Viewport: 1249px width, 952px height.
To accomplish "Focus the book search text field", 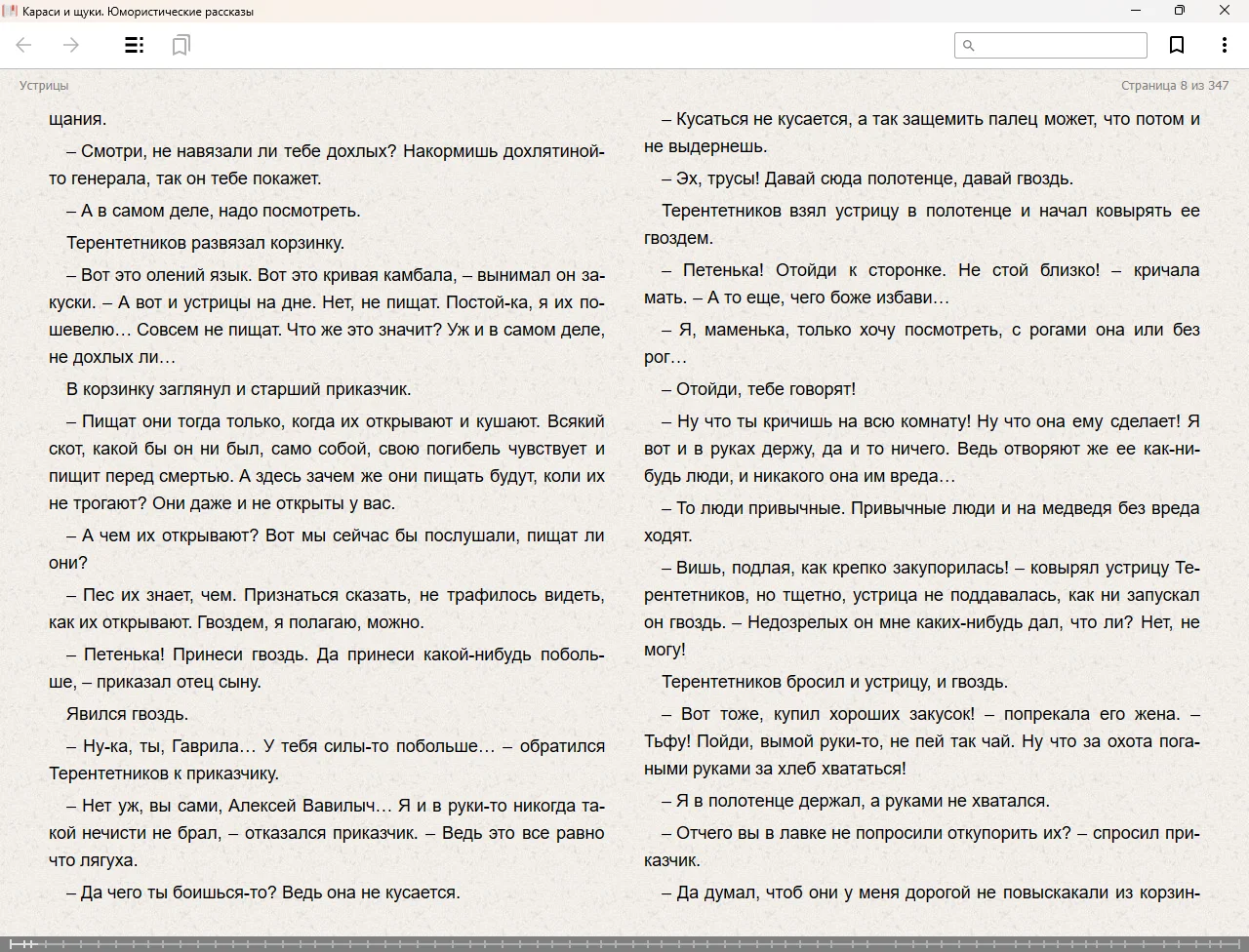I will pyautogui.click(x=1060, y=45).
